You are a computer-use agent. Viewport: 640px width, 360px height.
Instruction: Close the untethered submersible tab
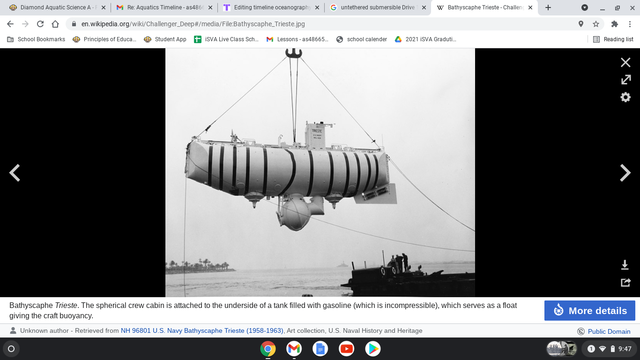(424, 7)
